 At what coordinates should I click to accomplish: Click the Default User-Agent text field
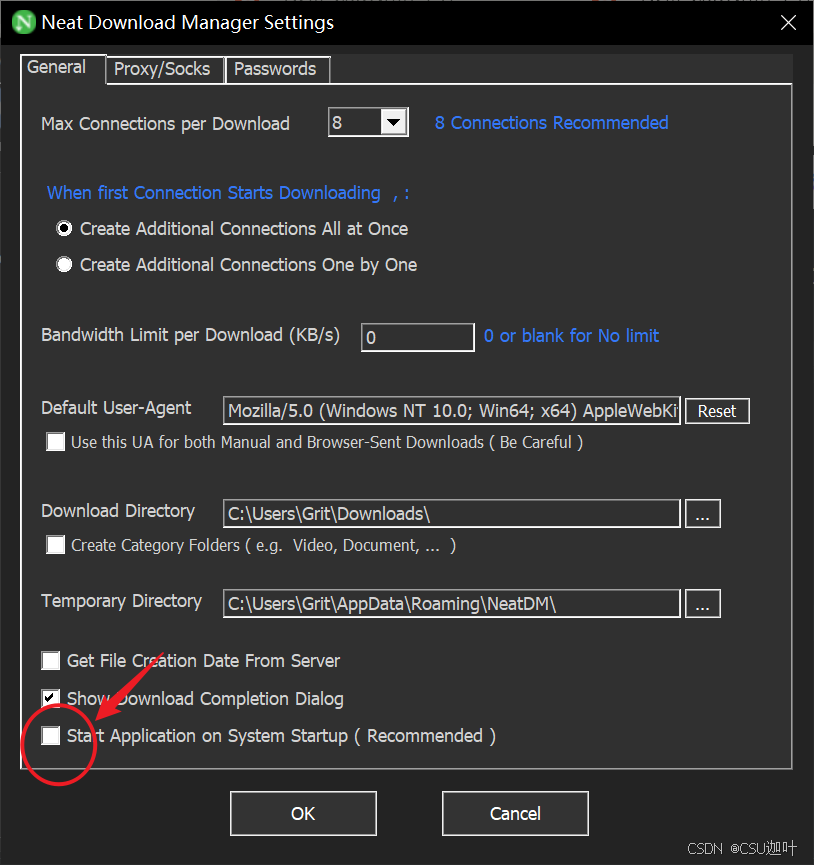452,411
